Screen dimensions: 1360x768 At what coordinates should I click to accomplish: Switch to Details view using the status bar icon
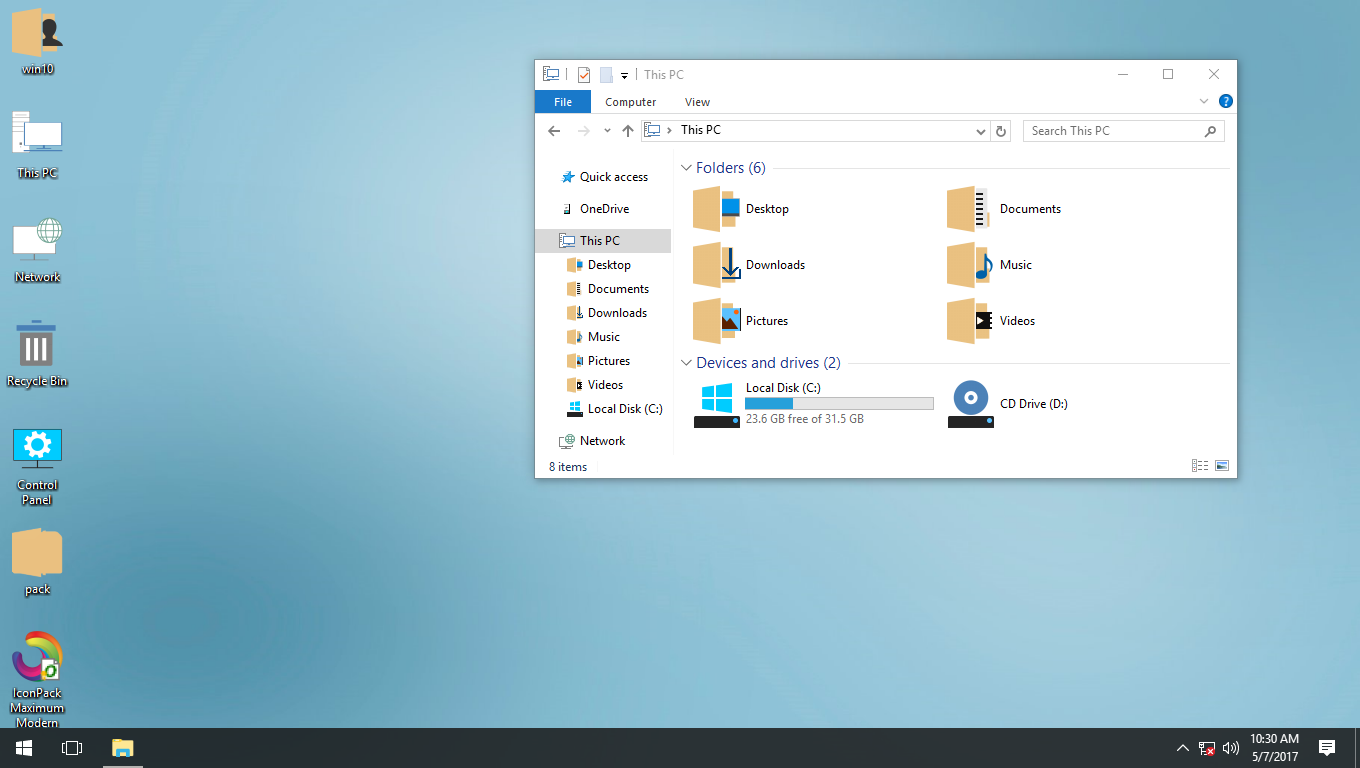tap(1199, 465)
